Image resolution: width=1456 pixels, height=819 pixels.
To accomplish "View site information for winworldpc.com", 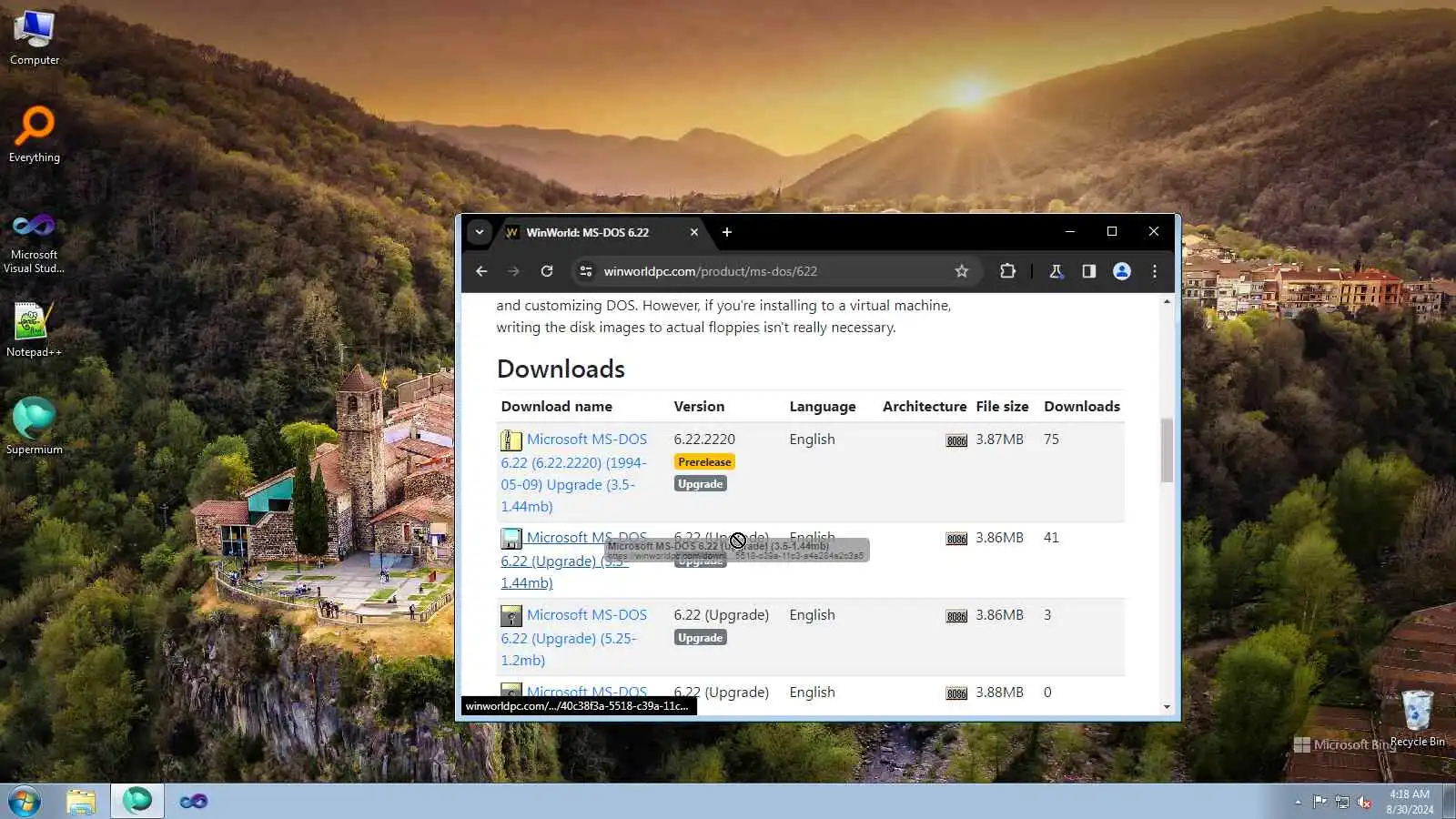I will click(586, 271).
